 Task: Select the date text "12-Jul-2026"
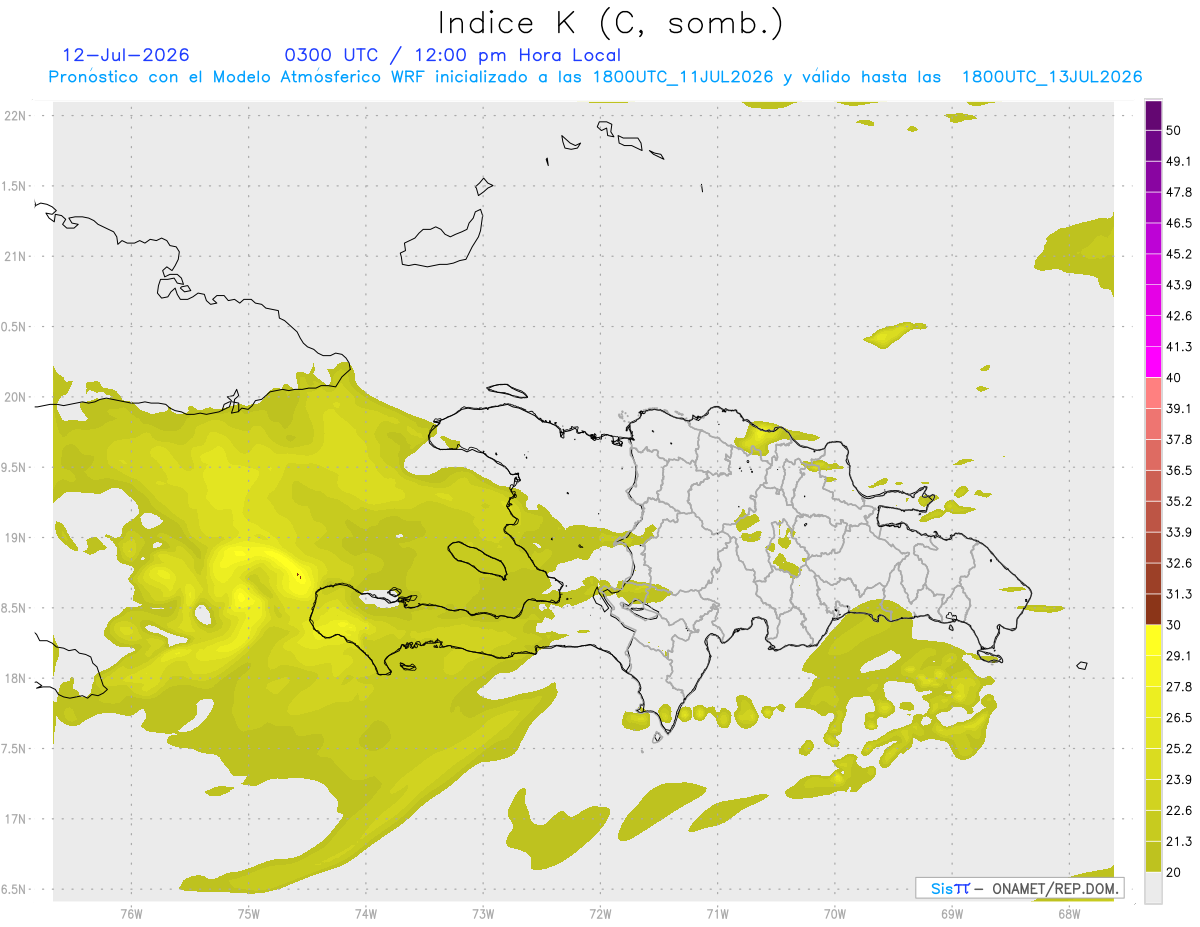(x=126, y=55)
